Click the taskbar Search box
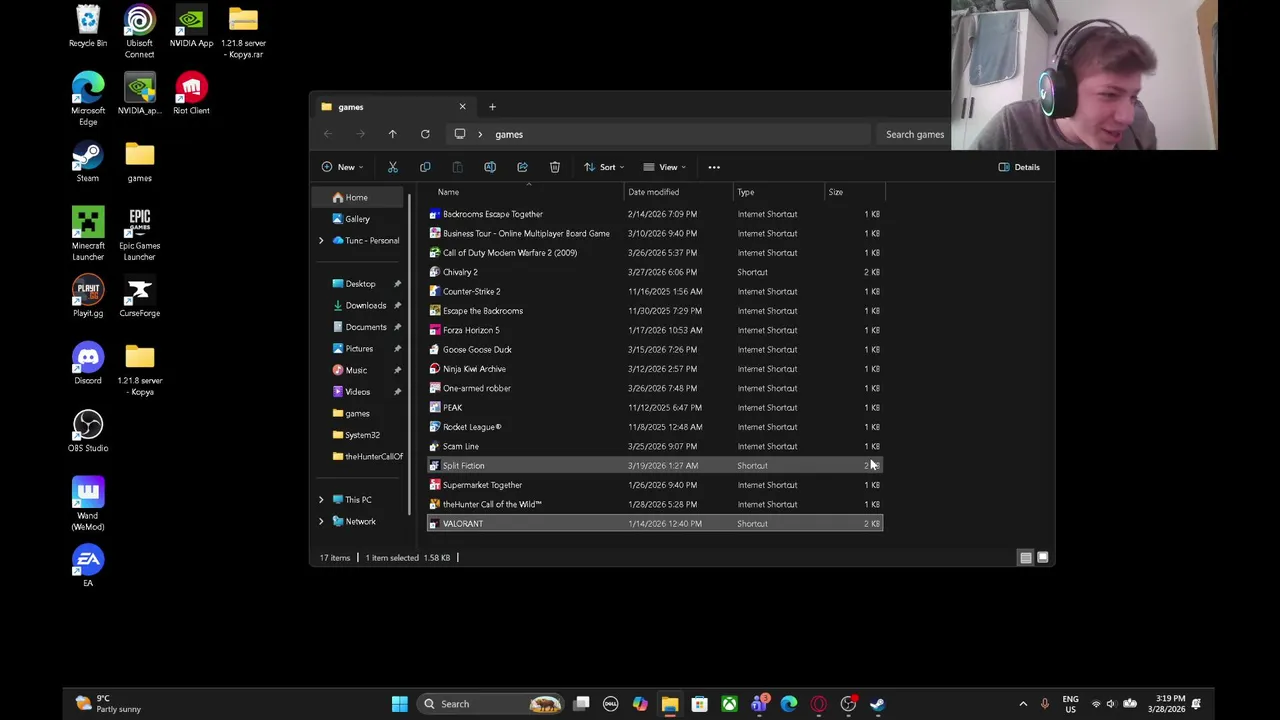Screen dimensions: 1280x720 point(490,704)
